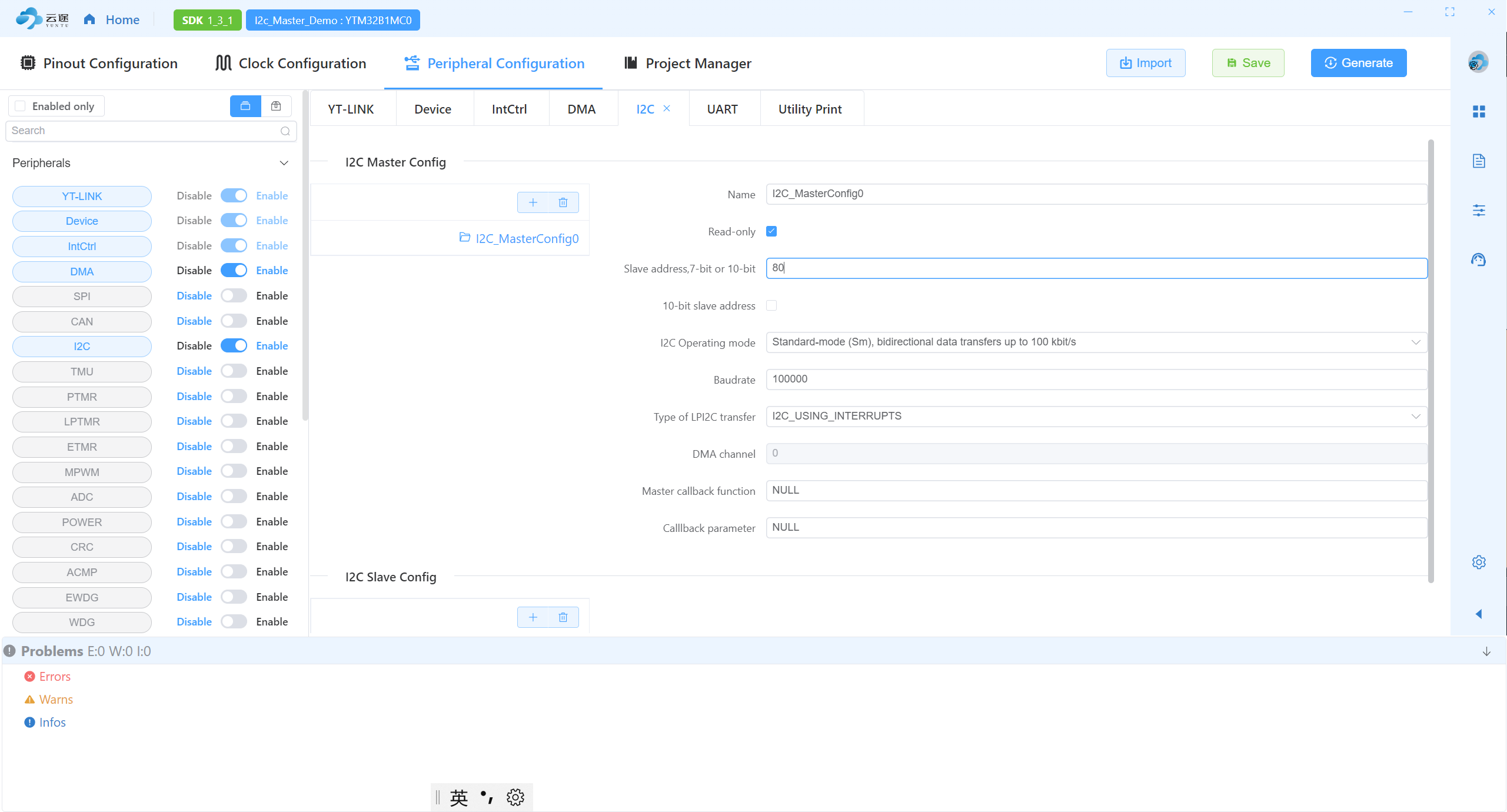This screenshot has width=1507, height=812.
Task: Click the Save button
Action: coord(1247,63)
